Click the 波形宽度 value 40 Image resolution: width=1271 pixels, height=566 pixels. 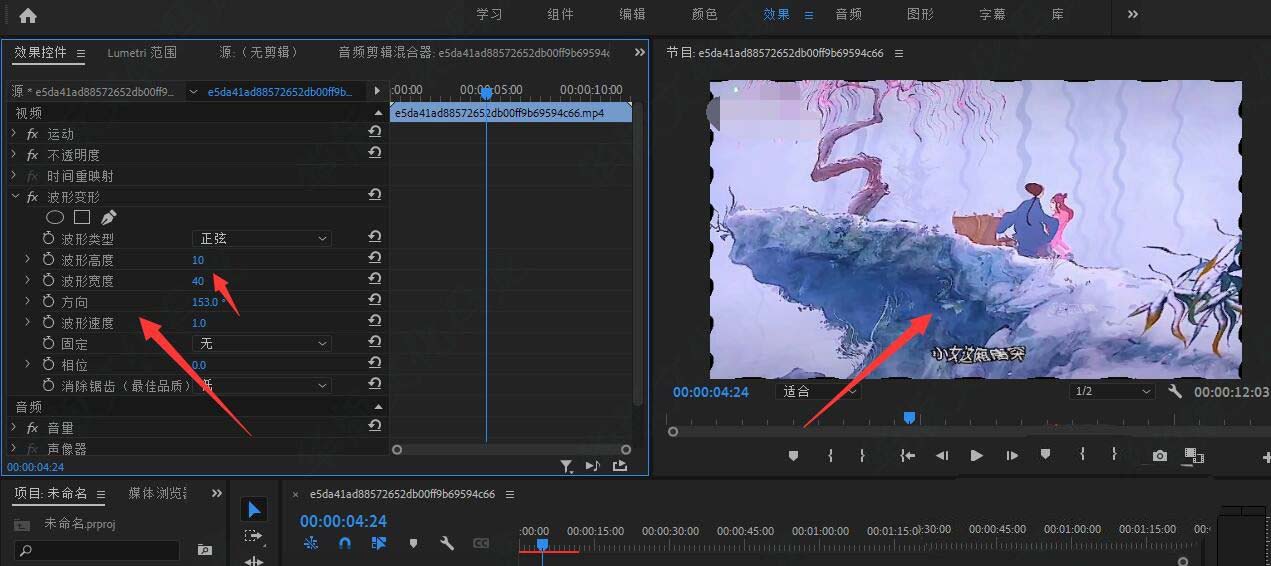(198, 281)
